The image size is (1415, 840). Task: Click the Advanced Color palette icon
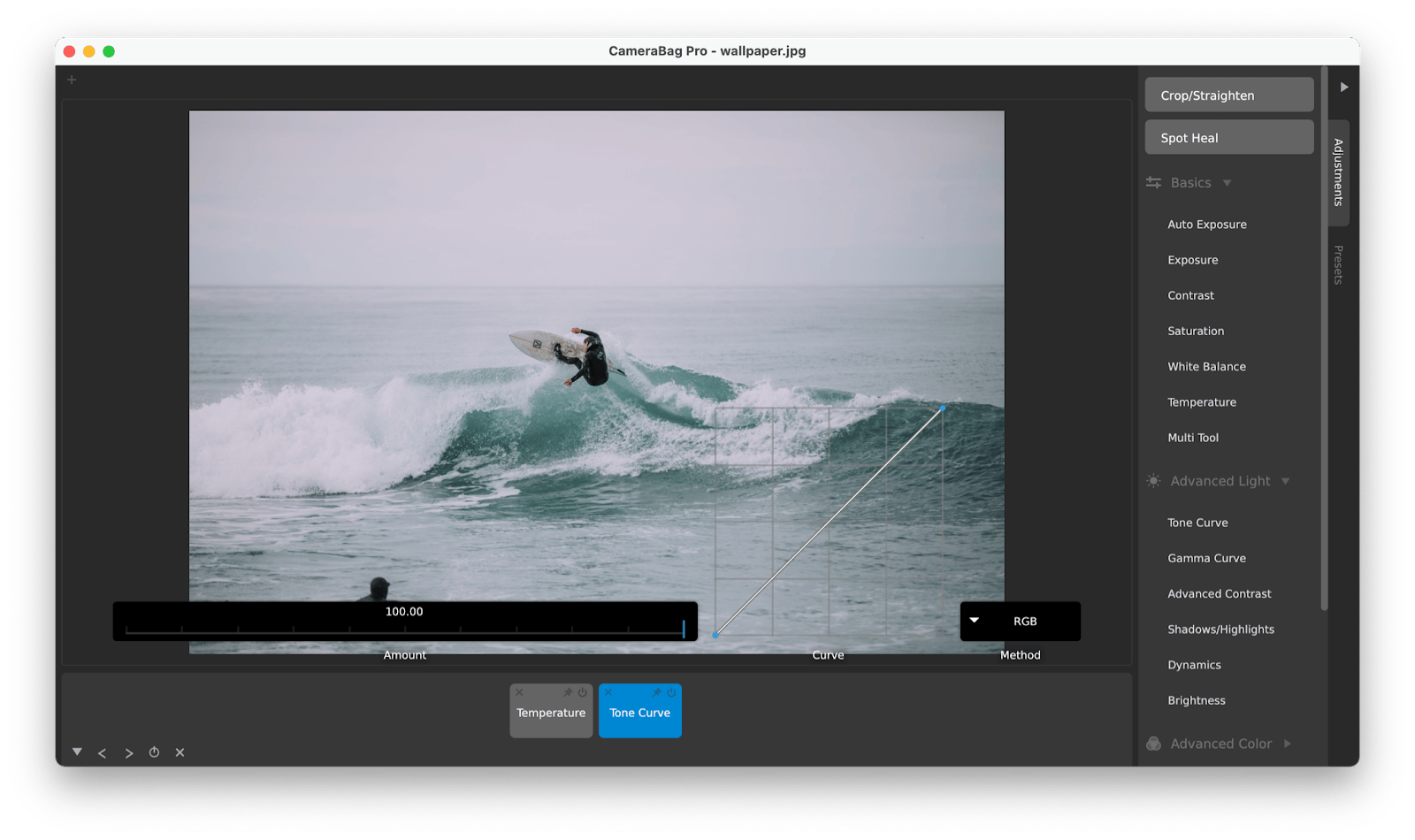[x=1153, y=744]
